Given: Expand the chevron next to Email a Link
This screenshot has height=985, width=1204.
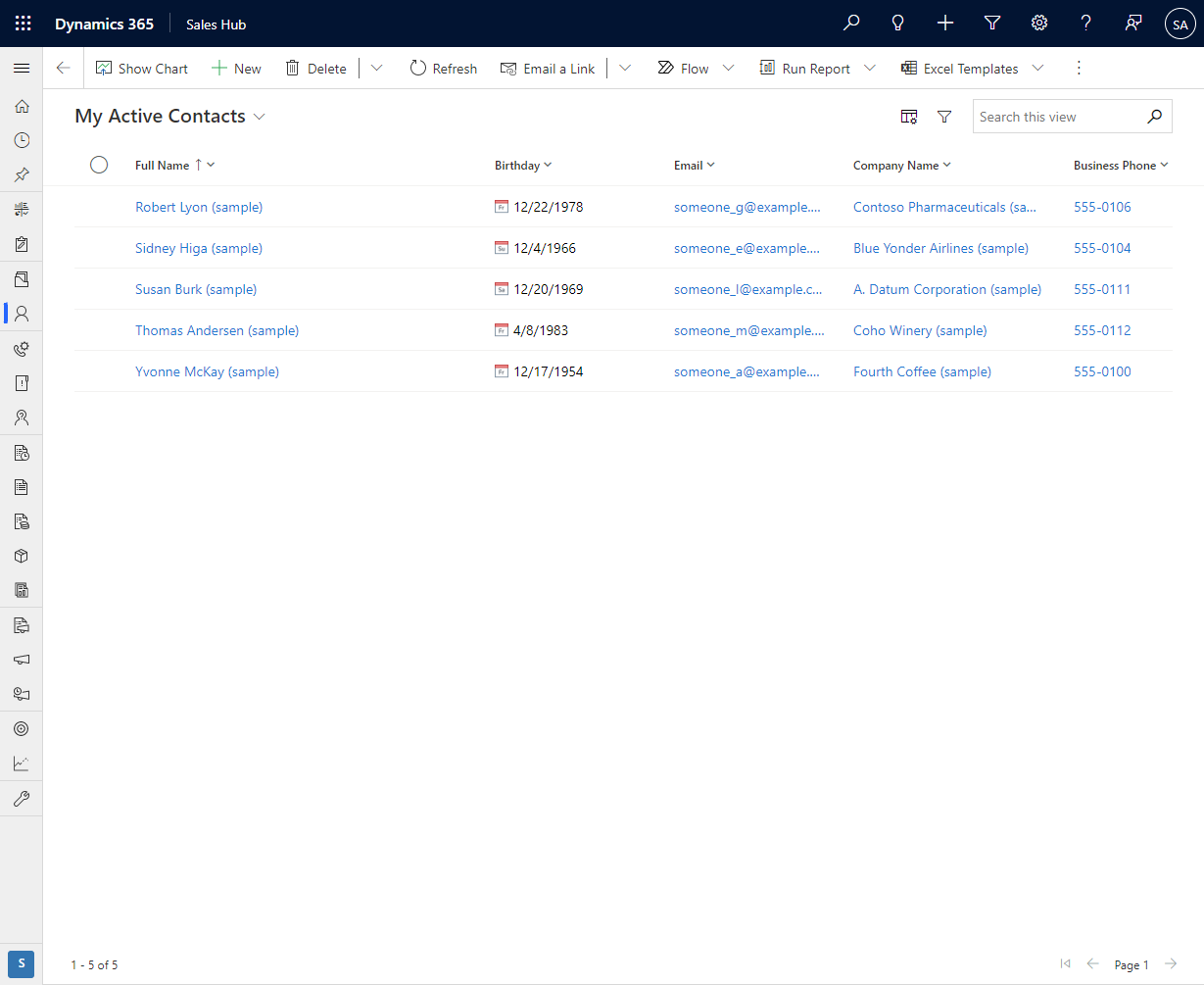Looking at the screenshot, I should [625, 68].
